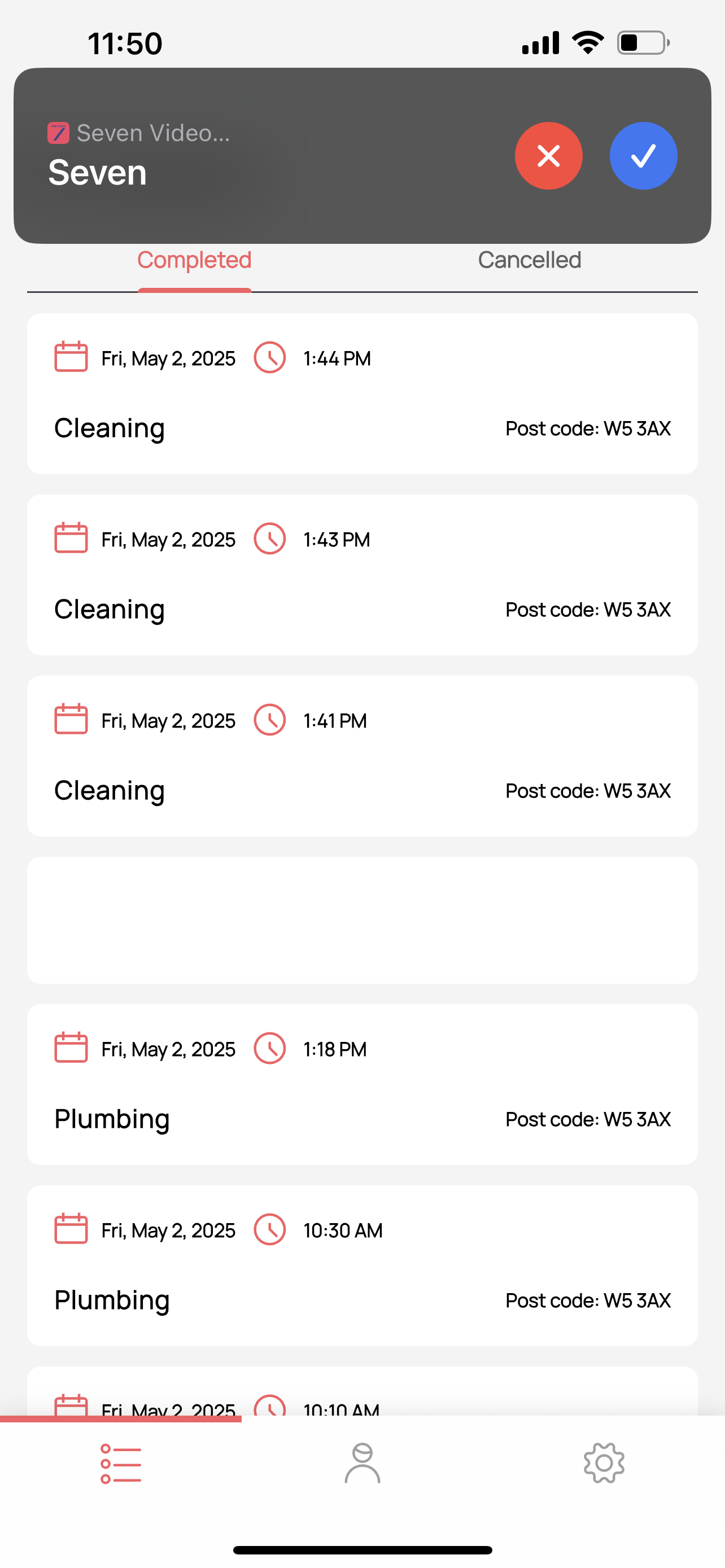Tap the Seven notification banner title

(97, 173)
